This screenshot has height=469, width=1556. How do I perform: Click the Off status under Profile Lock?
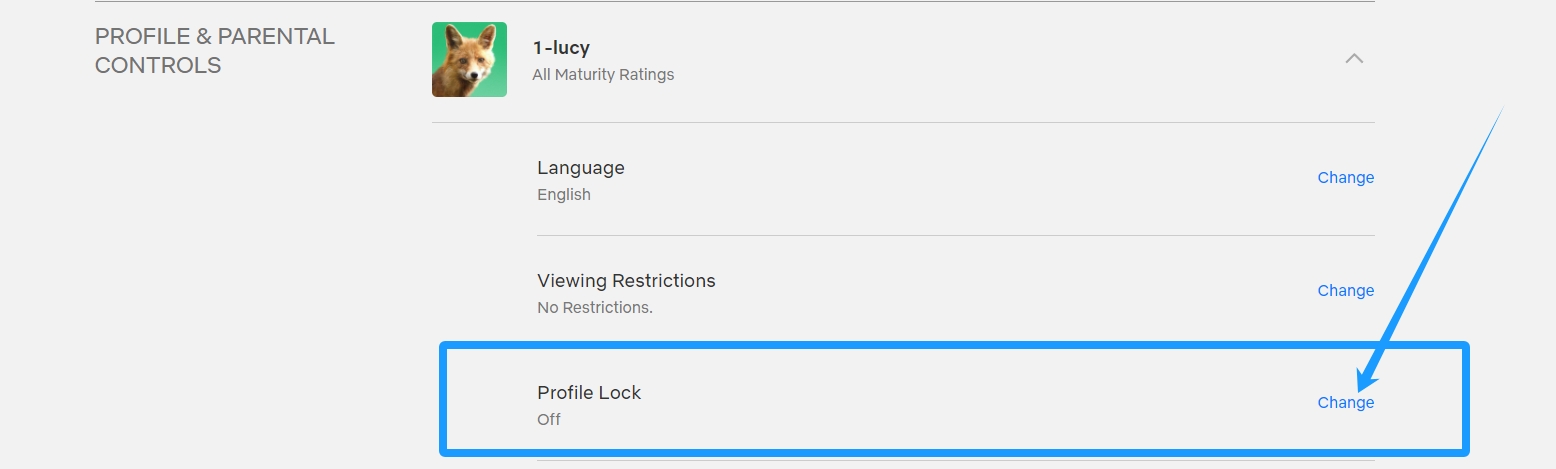coord(549,419)
